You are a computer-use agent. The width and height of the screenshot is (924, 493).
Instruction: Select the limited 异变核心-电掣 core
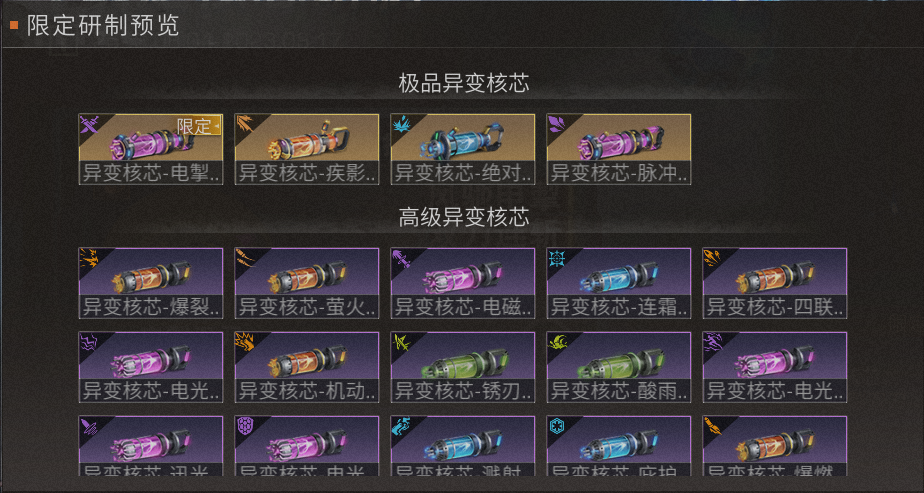tap(151, 149)
